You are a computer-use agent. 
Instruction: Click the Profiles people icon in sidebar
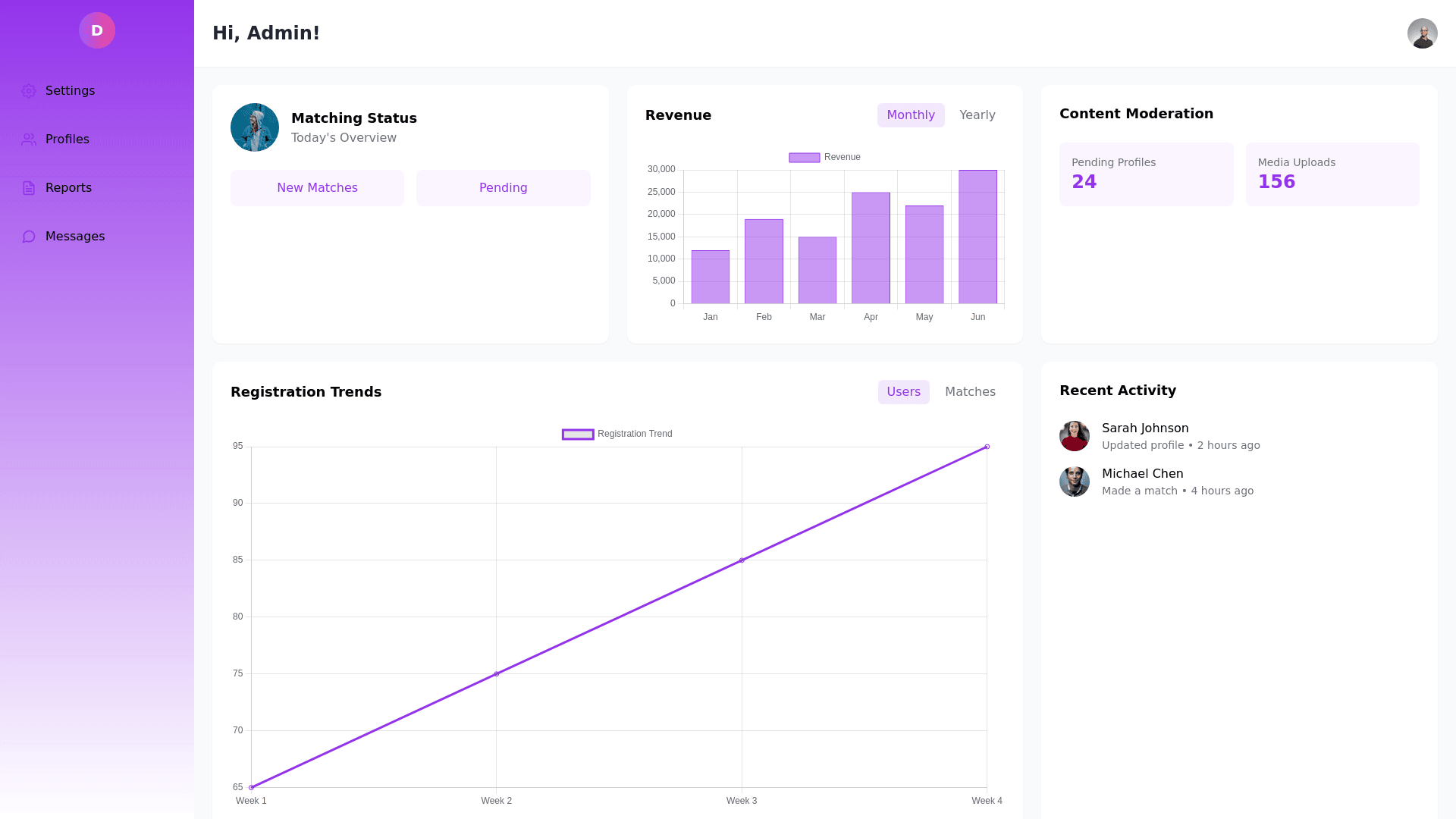(x=29, y=140)
